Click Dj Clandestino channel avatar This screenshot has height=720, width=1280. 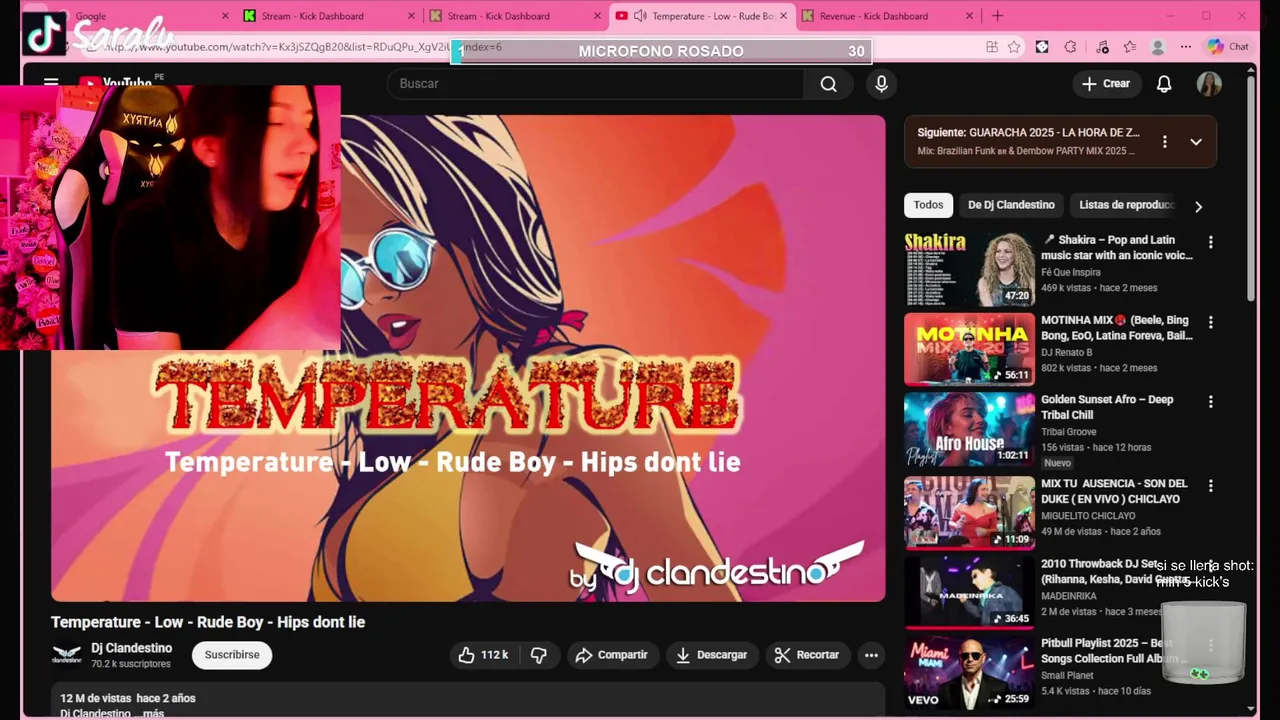pyautogui.click(x=67, y=655)
